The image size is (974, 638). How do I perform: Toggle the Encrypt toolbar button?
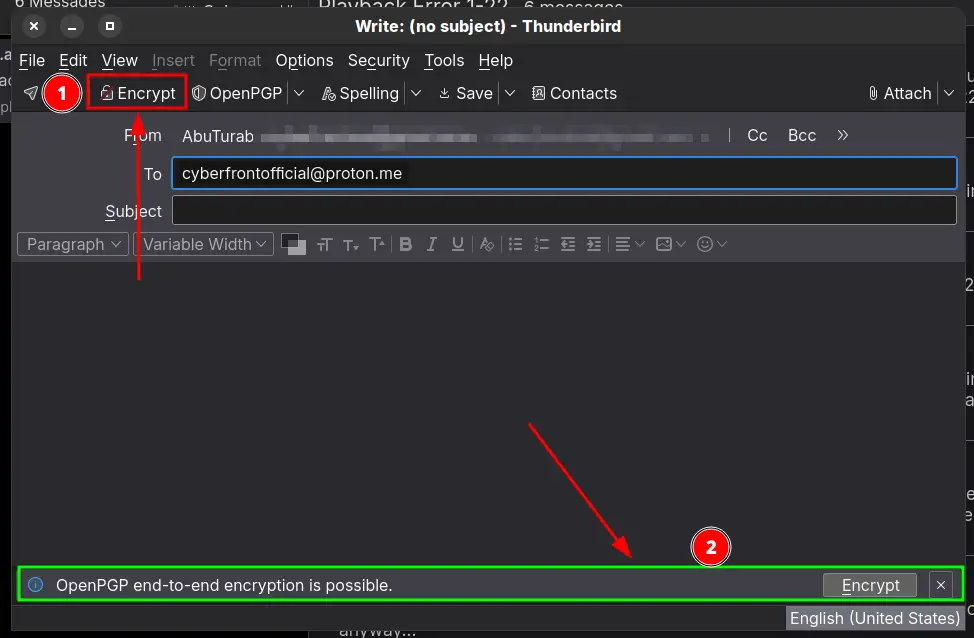(x=138, y=93)
